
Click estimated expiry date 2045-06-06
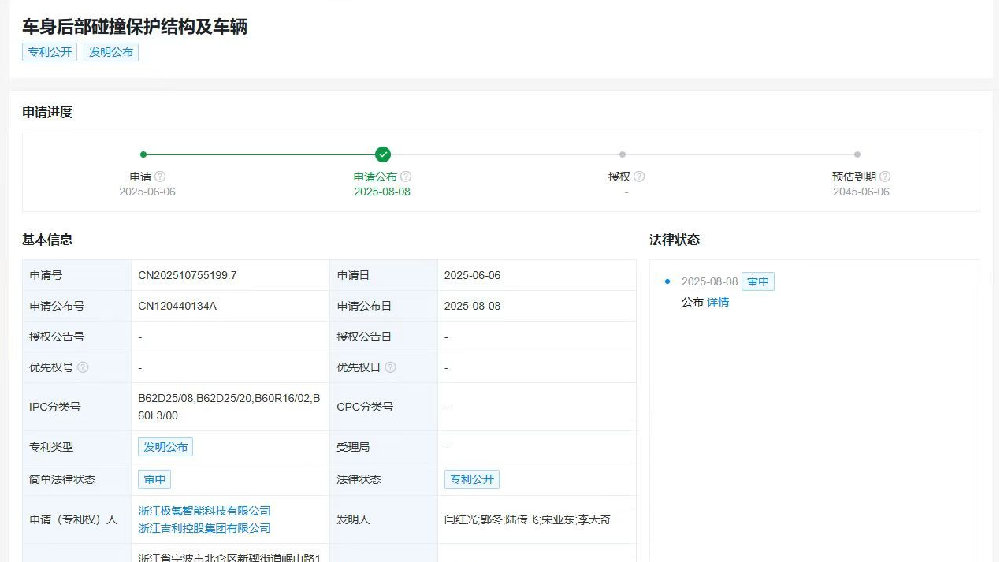click(861, 191)
